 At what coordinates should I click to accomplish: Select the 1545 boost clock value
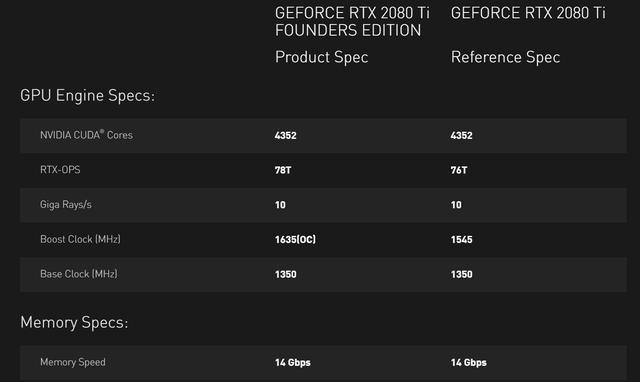pos(461,240)
